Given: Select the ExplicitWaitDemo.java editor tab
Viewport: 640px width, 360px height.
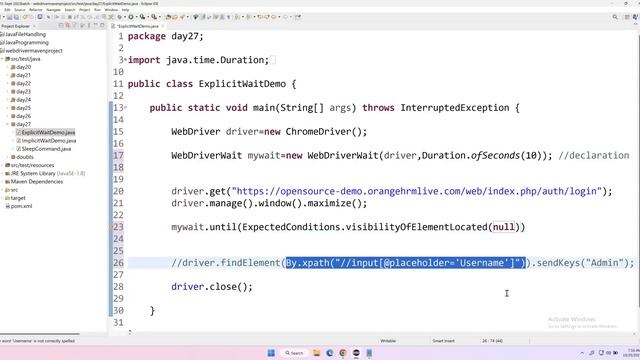Looking at the screenshot, I should pos(137,26).
